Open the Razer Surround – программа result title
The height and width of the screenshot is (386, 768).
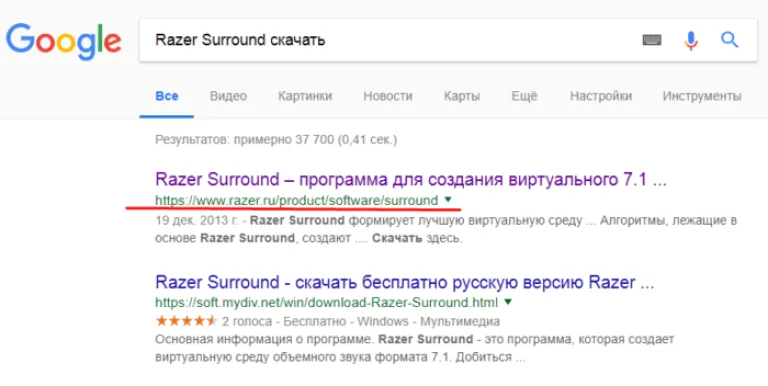[411, 179]
